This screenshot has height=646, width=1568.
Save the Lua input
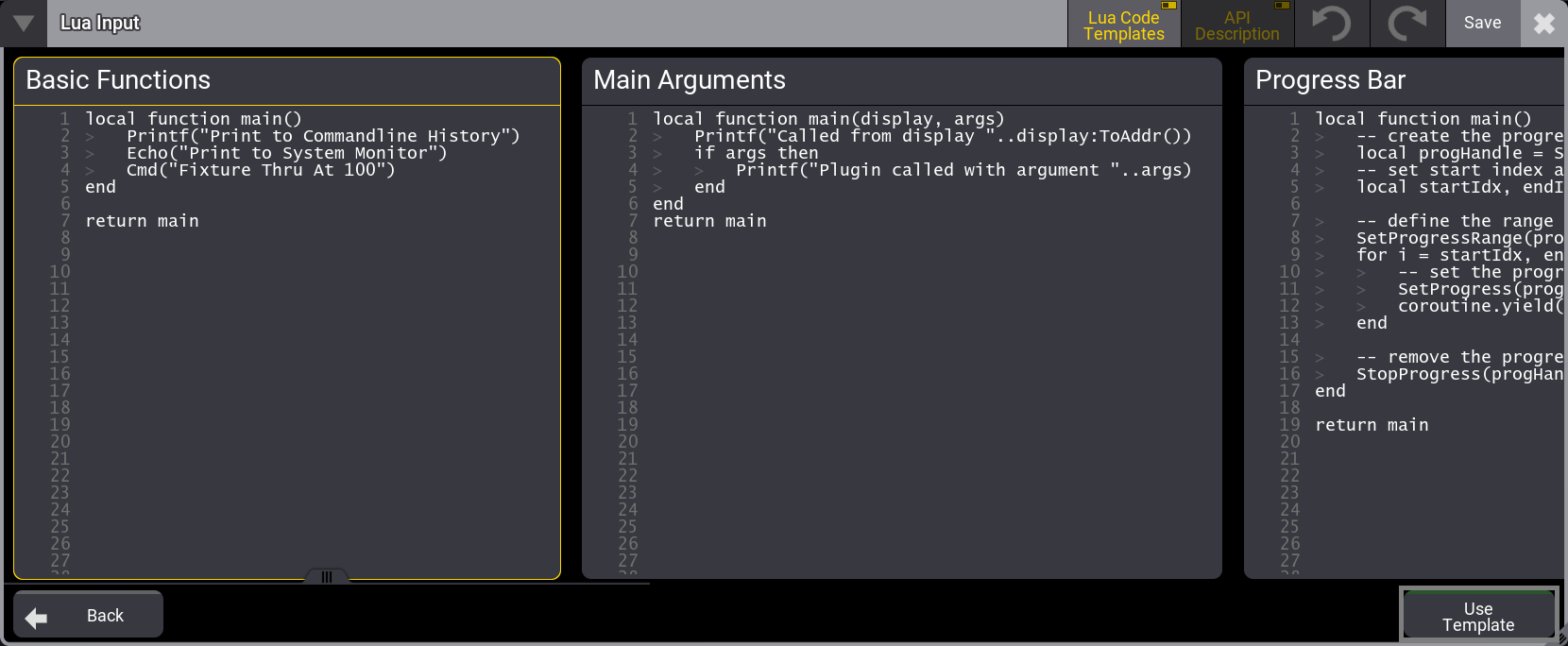(1482, 24)
